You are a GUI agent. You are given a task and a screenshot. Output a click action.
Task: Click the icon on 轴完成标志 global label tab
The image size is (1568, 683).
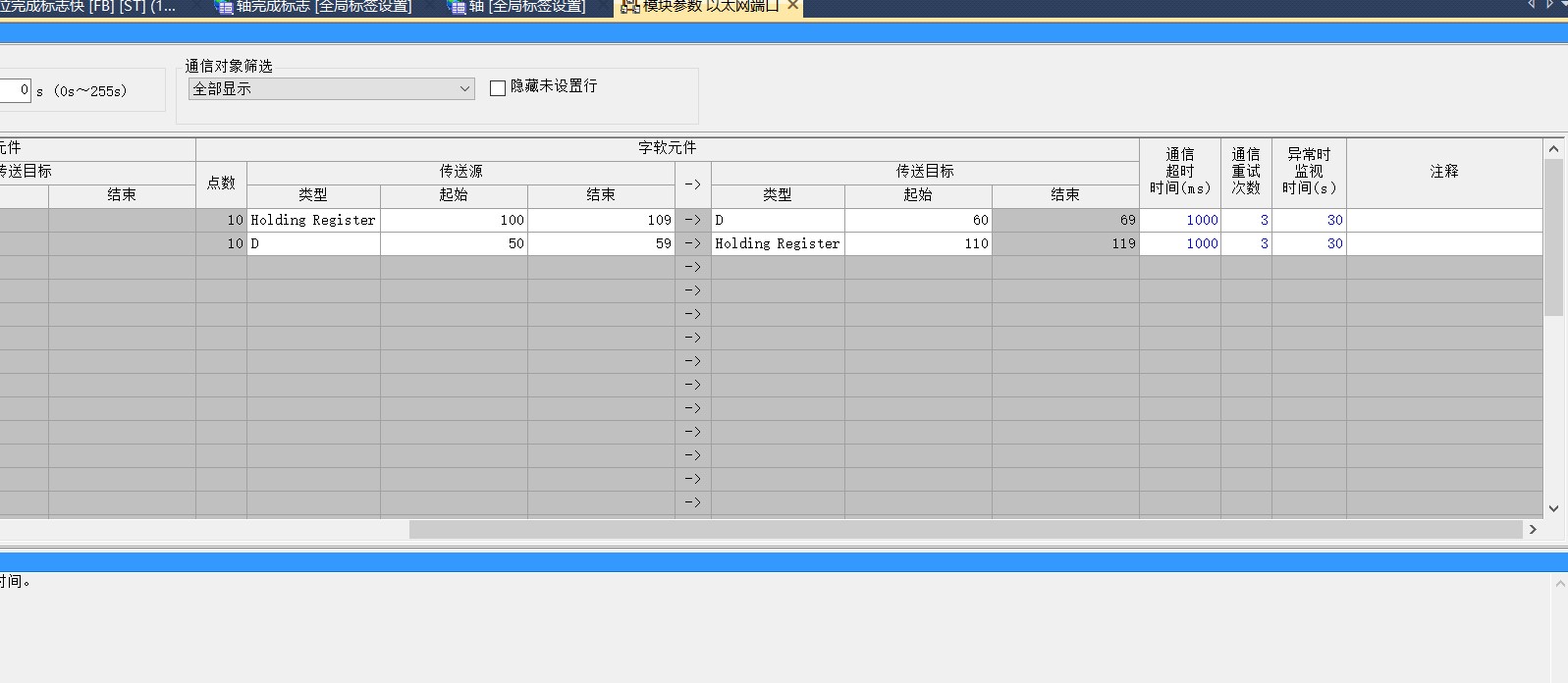pyautogui.click(x=224, y=7)
